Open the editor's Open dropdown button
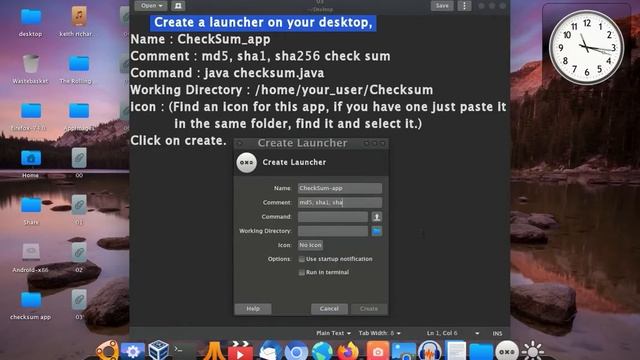 coord(151,6)
